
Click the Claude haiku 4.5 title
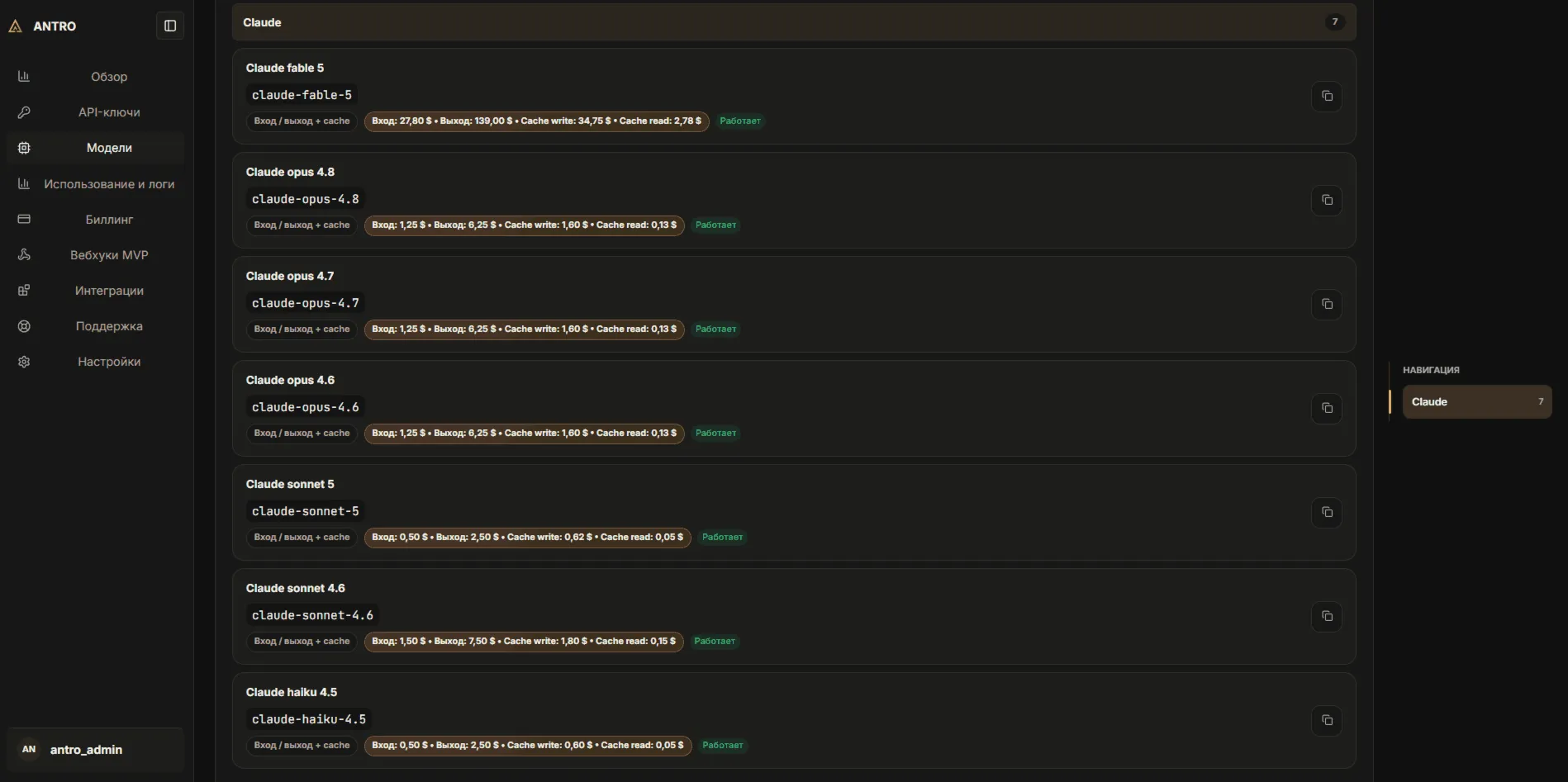pyautogui.click(x=292, y=692)
